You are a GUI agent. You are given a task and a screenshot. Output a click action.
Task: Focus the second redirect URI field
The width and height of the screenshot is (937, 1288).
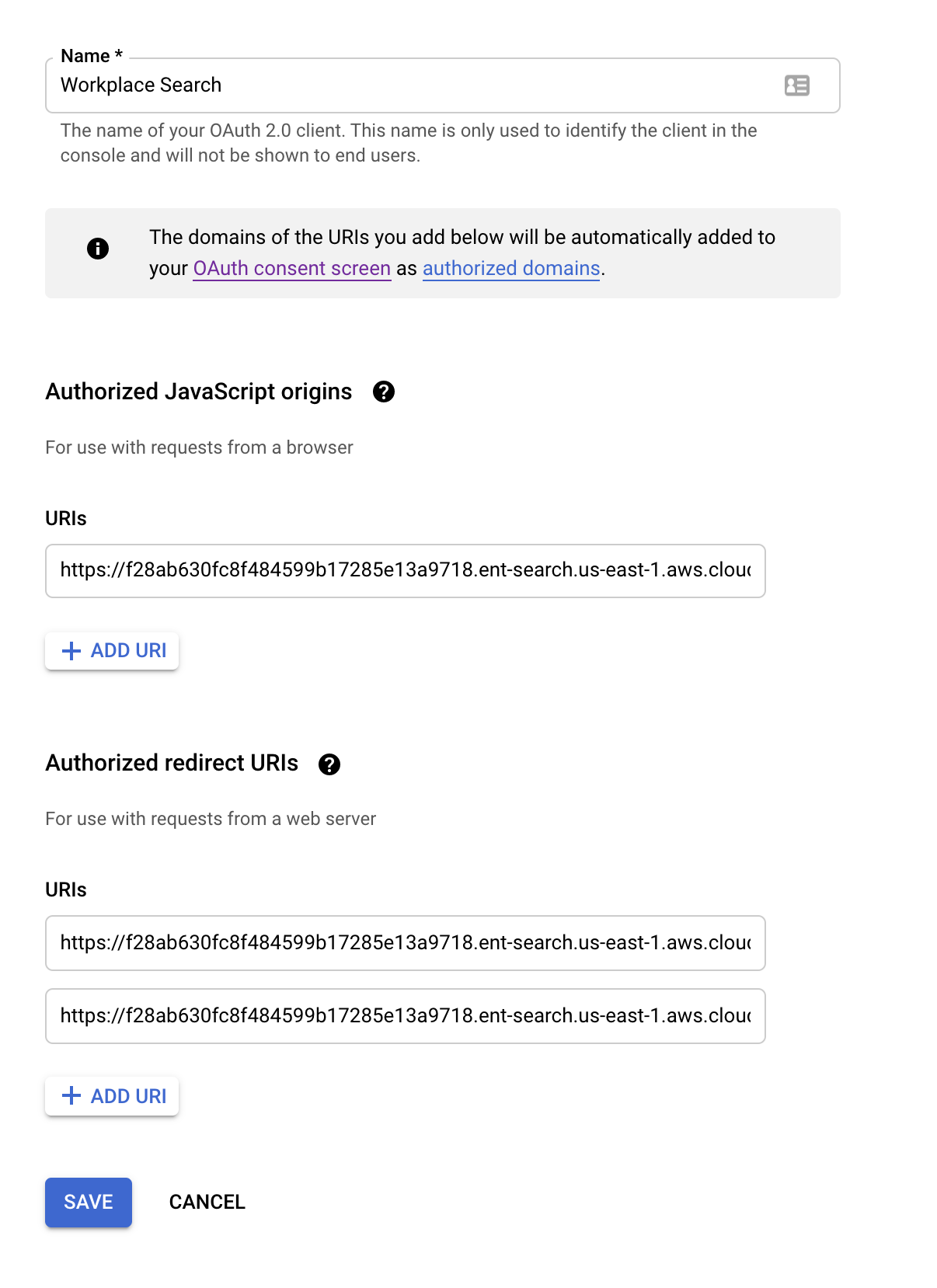tap(405, 1016)
